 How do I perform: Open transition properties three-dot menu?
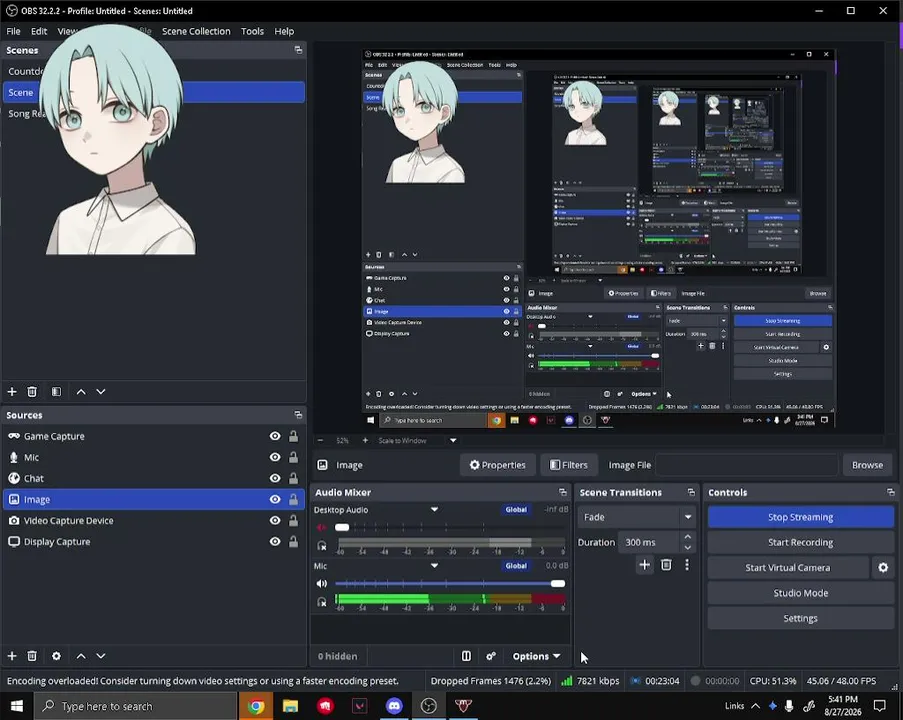click(x=687, y=565)
